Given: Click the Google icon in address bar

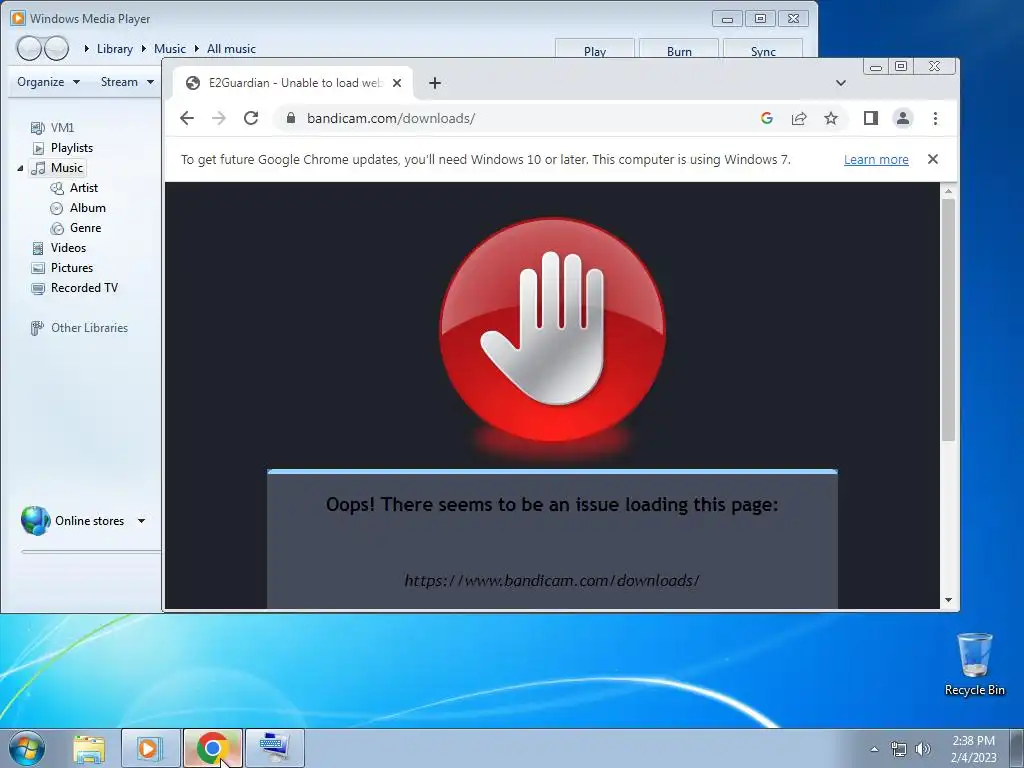Looking at the screenshot, I should [767, 118].
